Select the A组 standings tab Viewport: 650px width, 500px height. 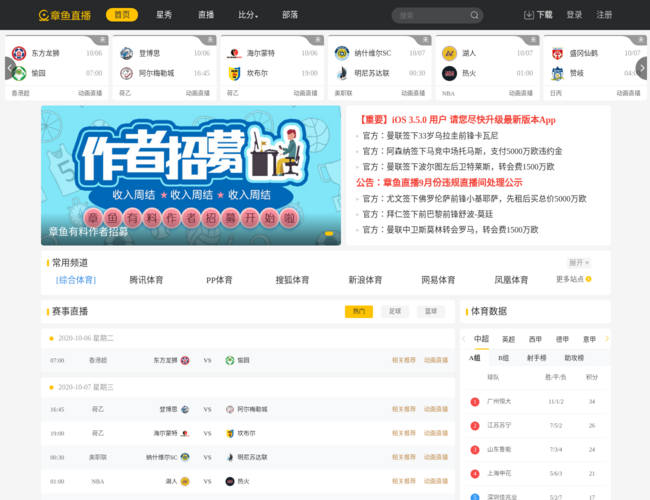475,358
